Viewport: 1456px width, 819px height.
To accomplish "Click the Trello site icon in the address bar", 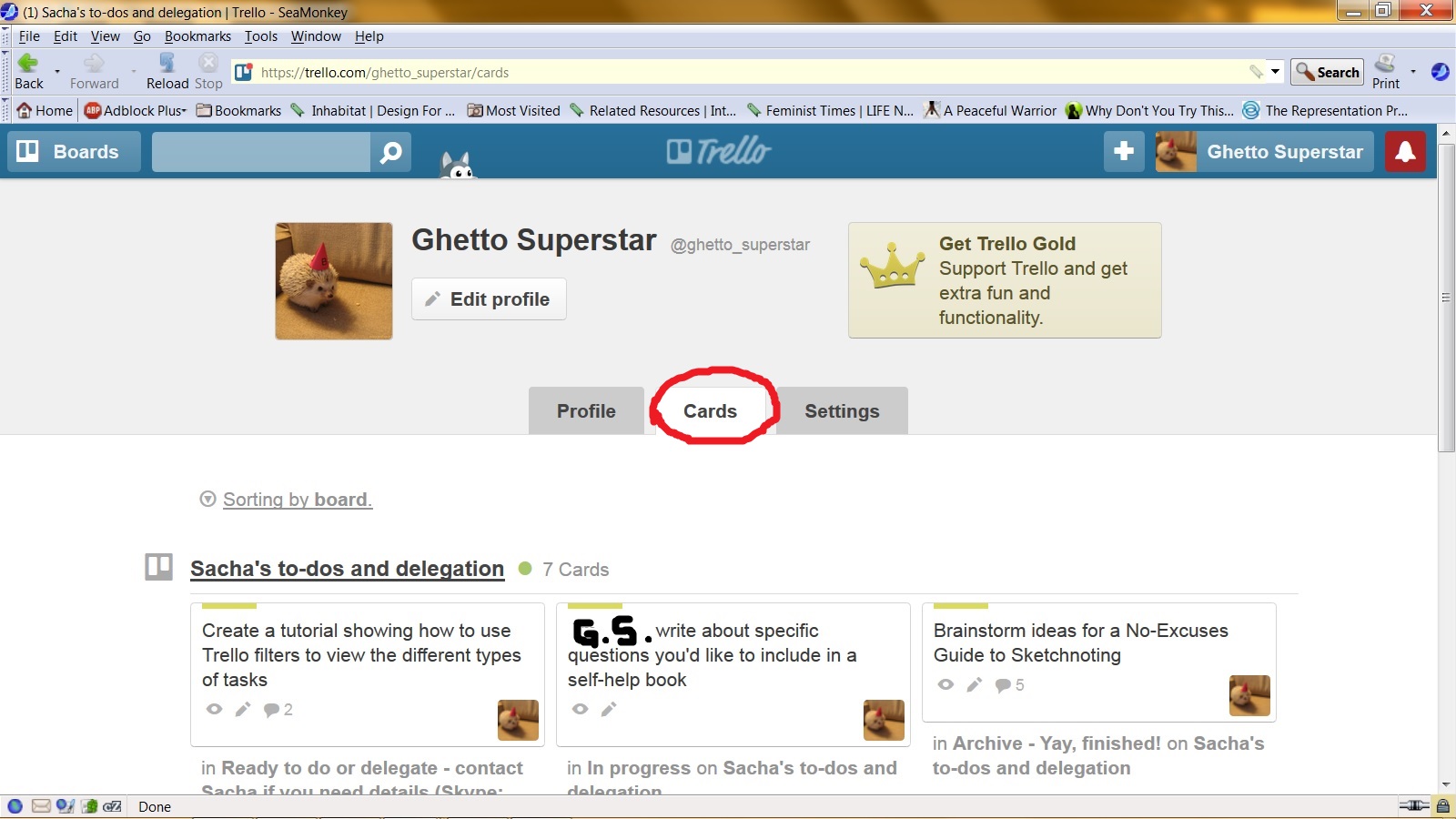I will coord(243,72).
